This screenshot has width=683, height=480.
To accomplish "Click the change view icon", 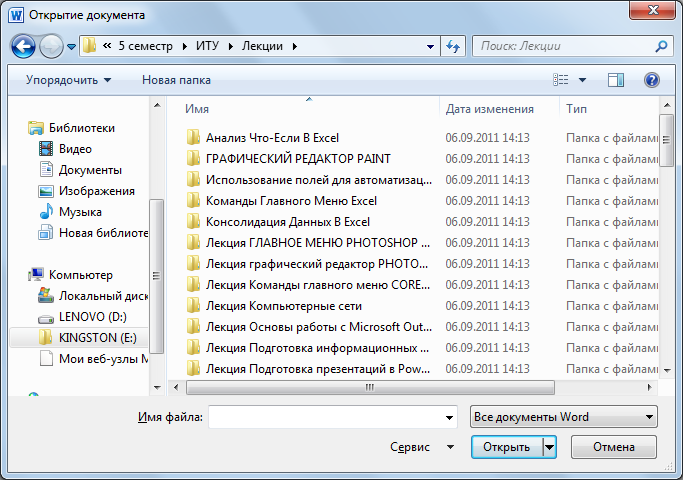I will click(x=561, y=80).
